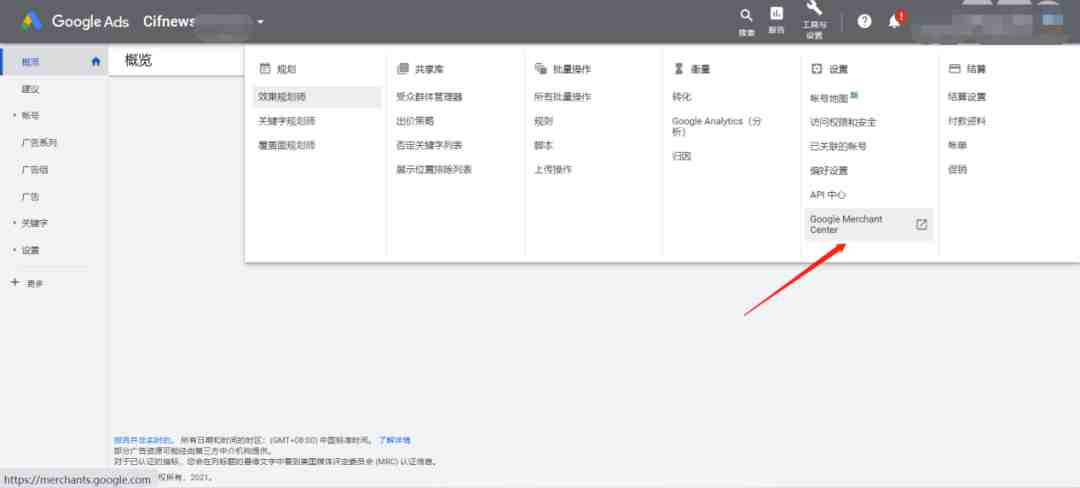Open 建议 in the left sidebar
Viewport: 1080px width, 488px height.
[30, 89]
